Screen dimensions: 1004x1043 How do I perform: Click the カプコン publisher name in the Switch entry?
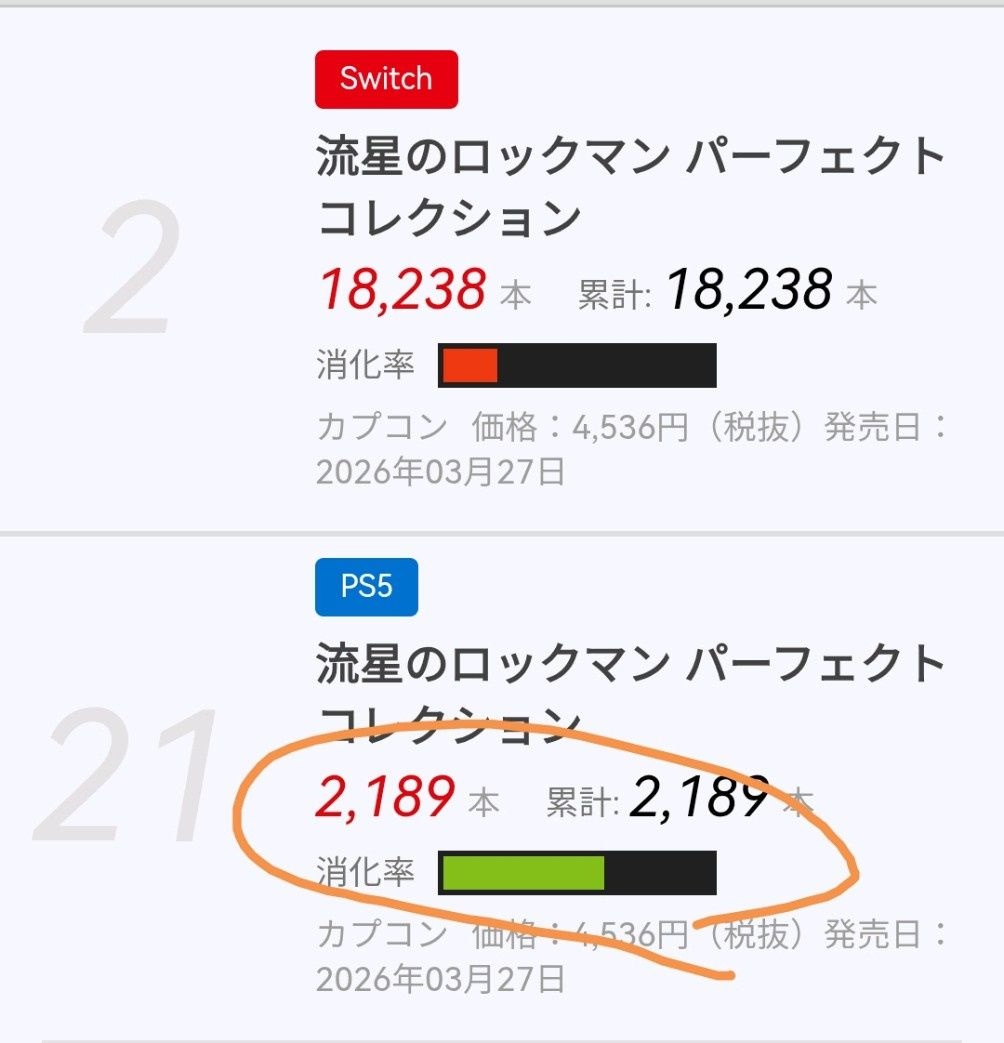(382, 428)
